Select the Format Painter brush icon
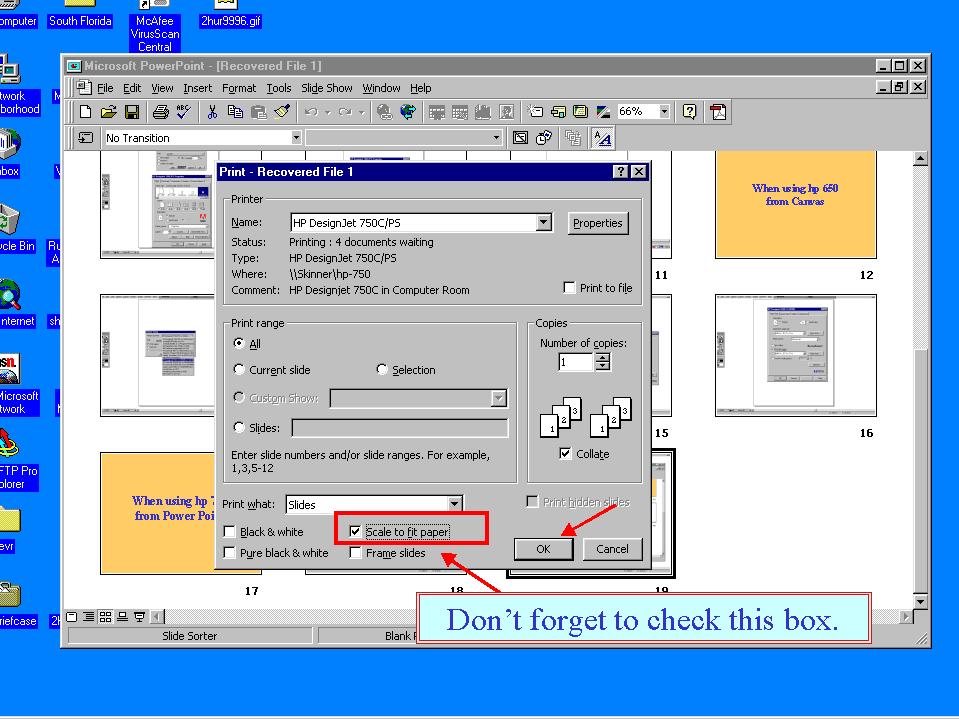Image resolution: width=959 pixels, height=719 pixels. click(x=282, y=112)
